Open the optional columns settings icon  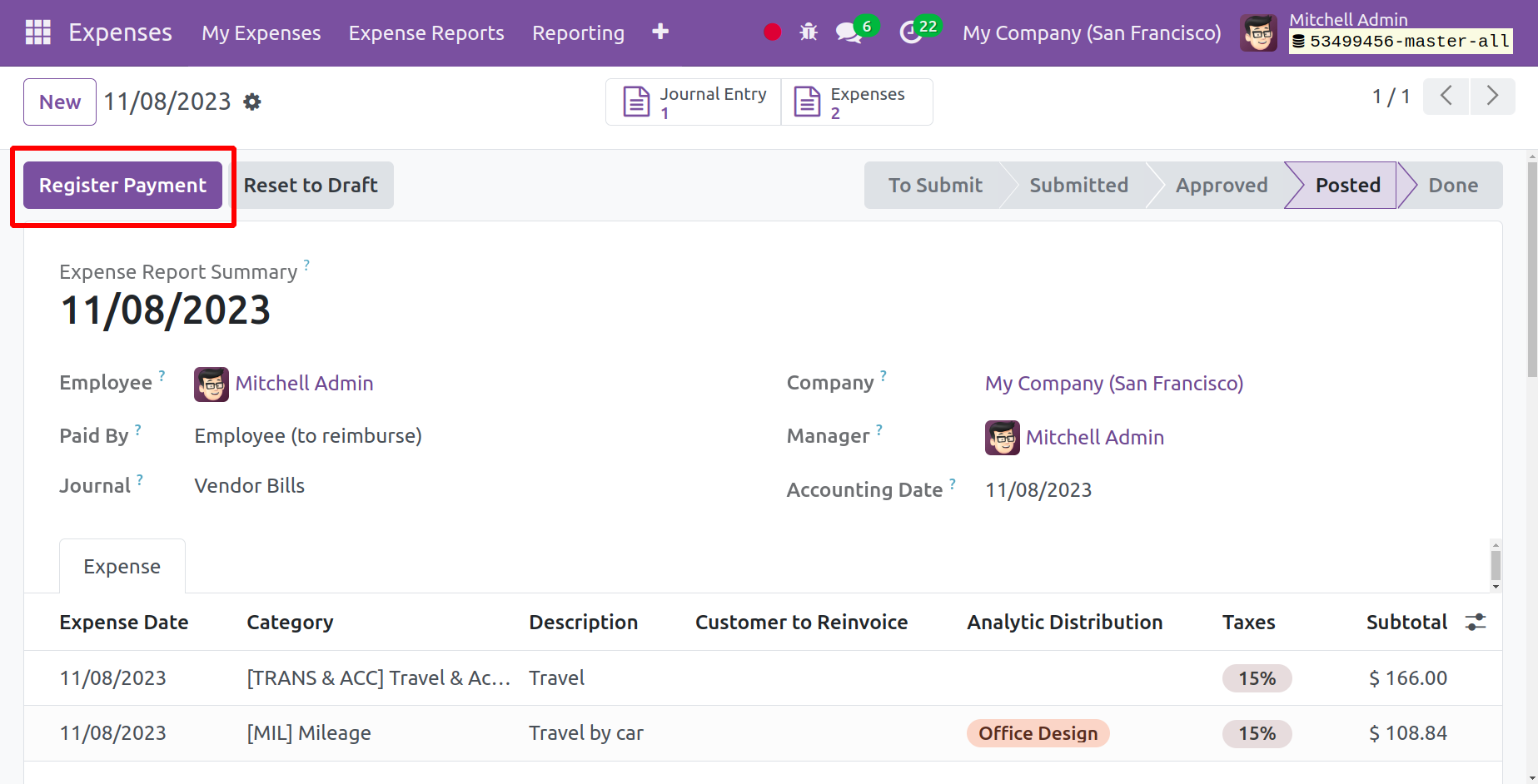1476,622
